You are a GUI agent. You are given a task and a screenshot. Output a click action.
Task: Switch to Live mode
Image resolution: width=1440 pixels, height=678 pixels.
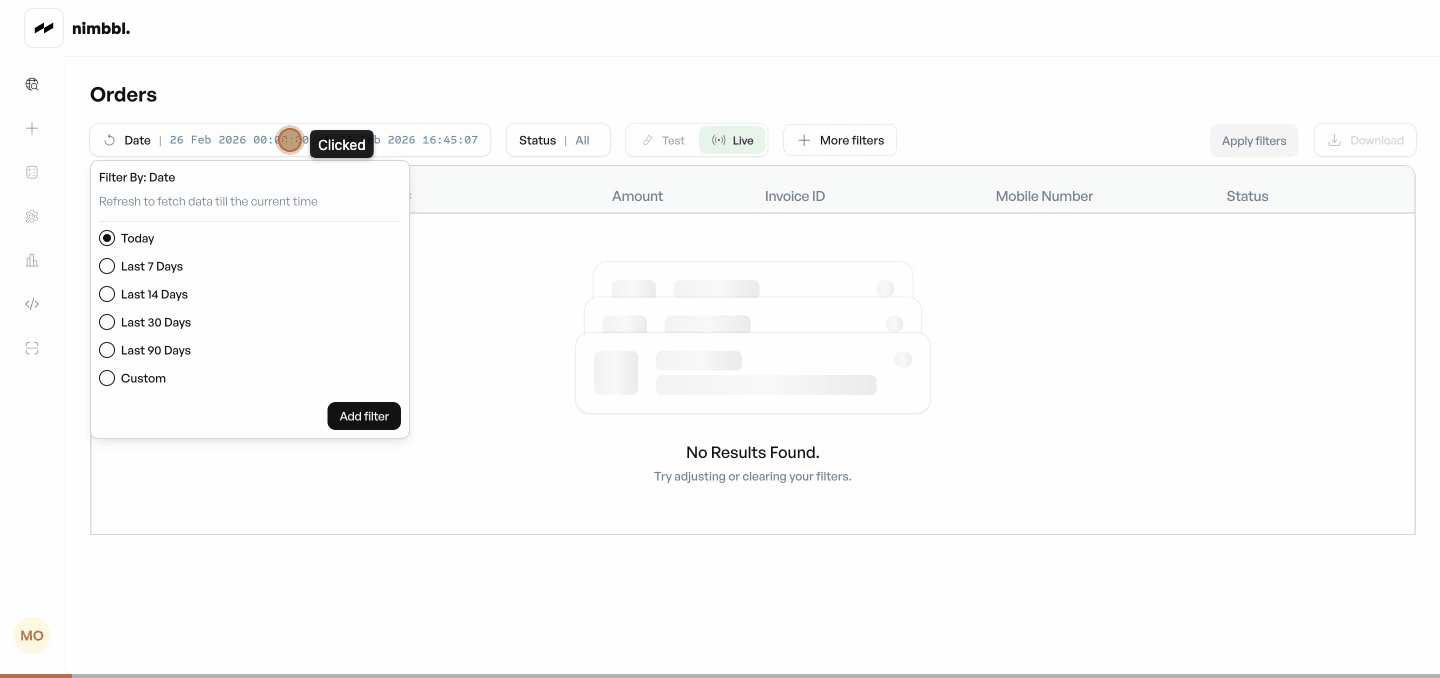(732, 140)
